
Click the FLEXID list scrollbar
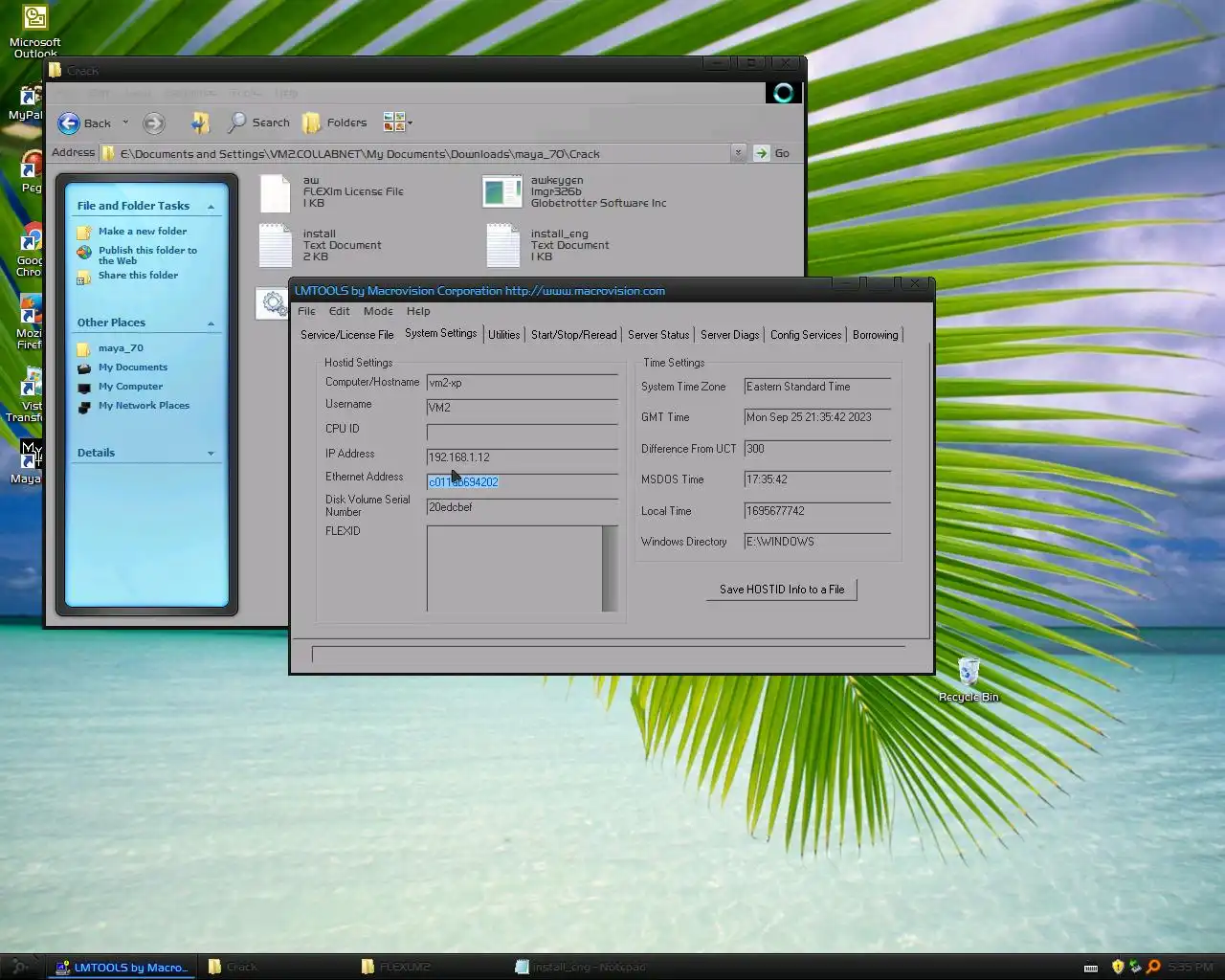[610, 568]
